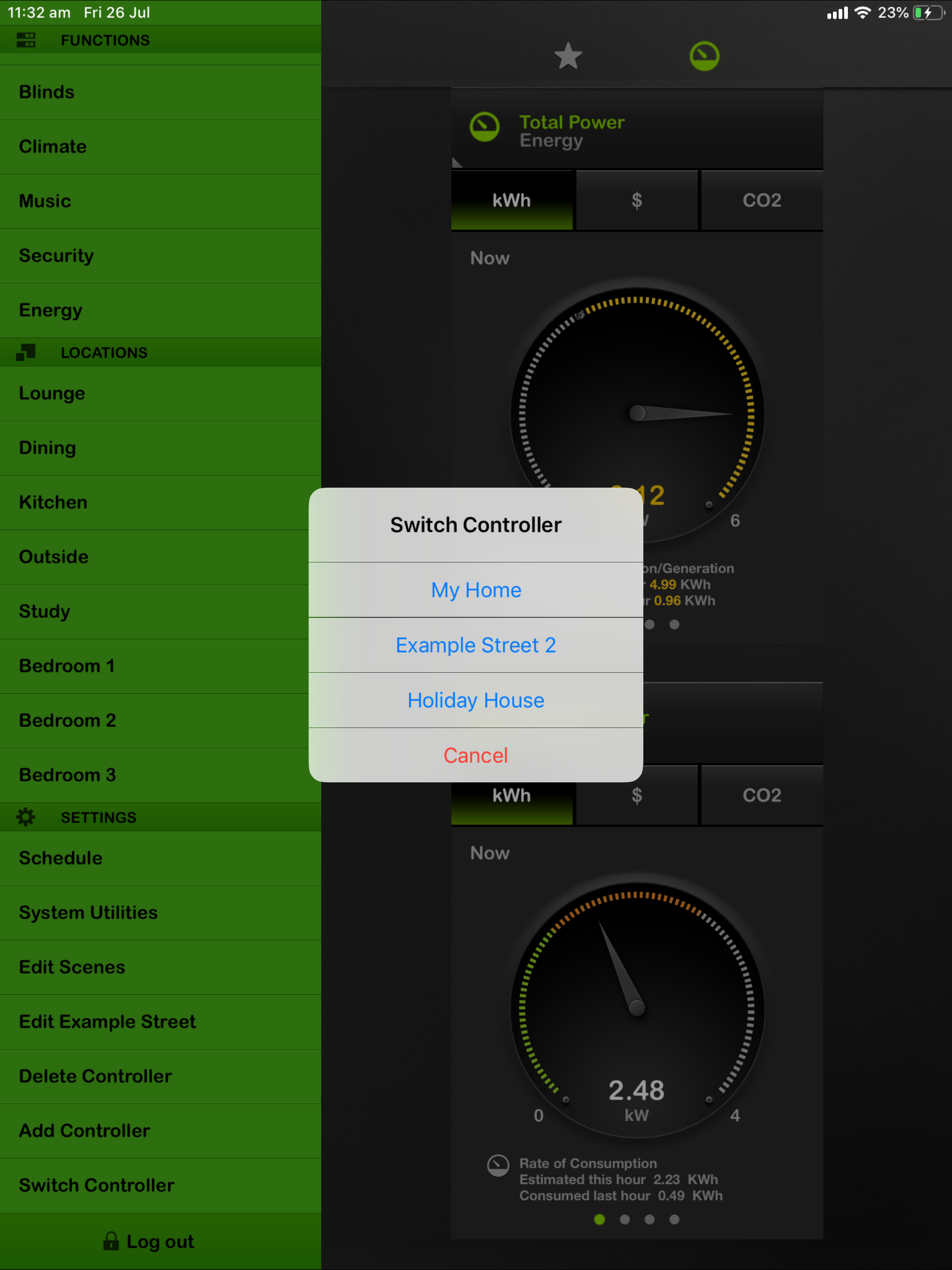Tap the Wi-Fi status icon
Screen dimensions: 952x1270
(x=862, y=13)
